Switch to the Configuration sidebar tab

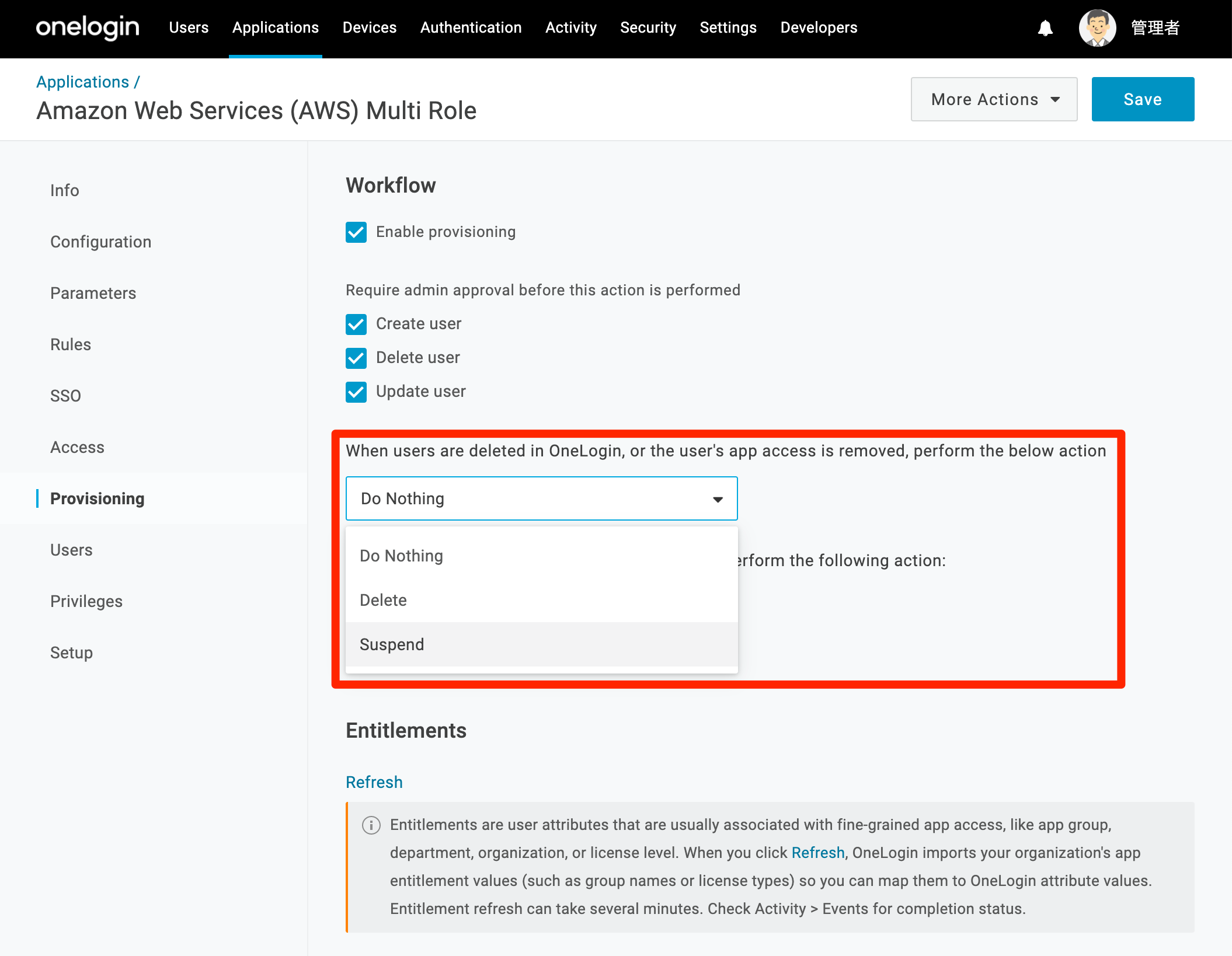coord(100,242)
